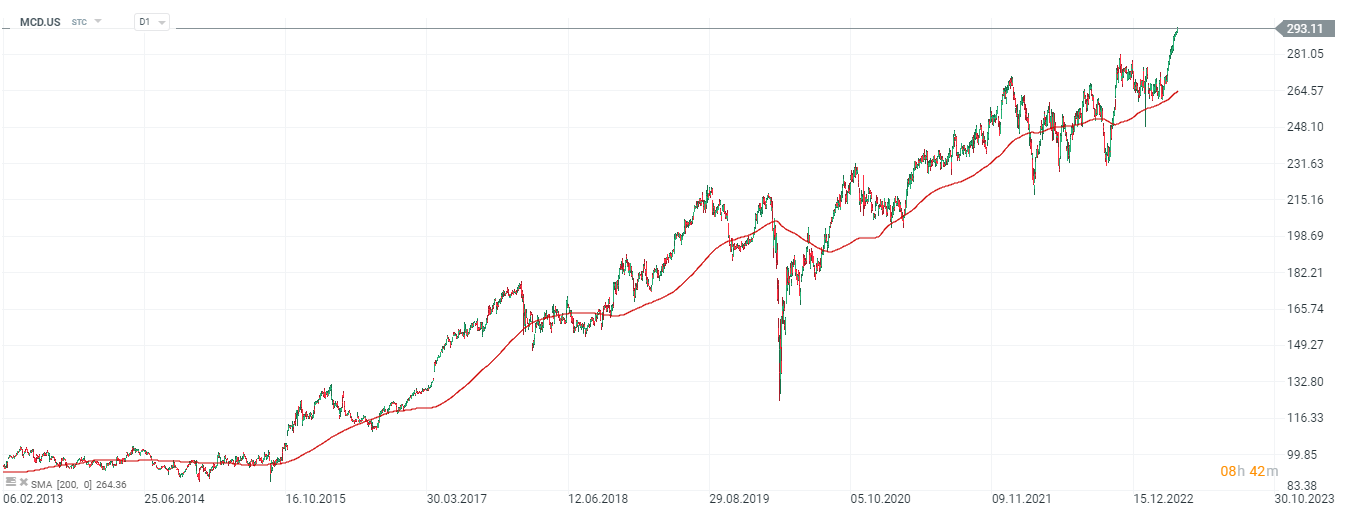Click the 132.80 level on the price axis

click(1303, 382)
